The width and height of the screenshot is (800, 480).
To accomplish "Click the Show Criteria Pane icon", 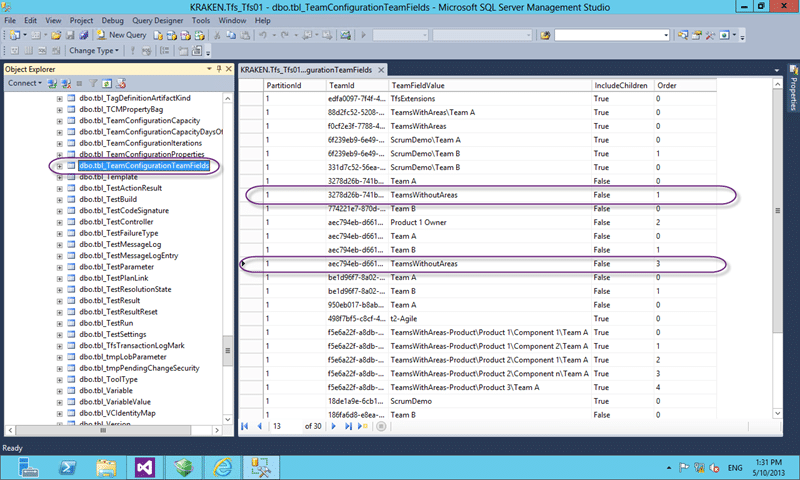I will point(29,50).
